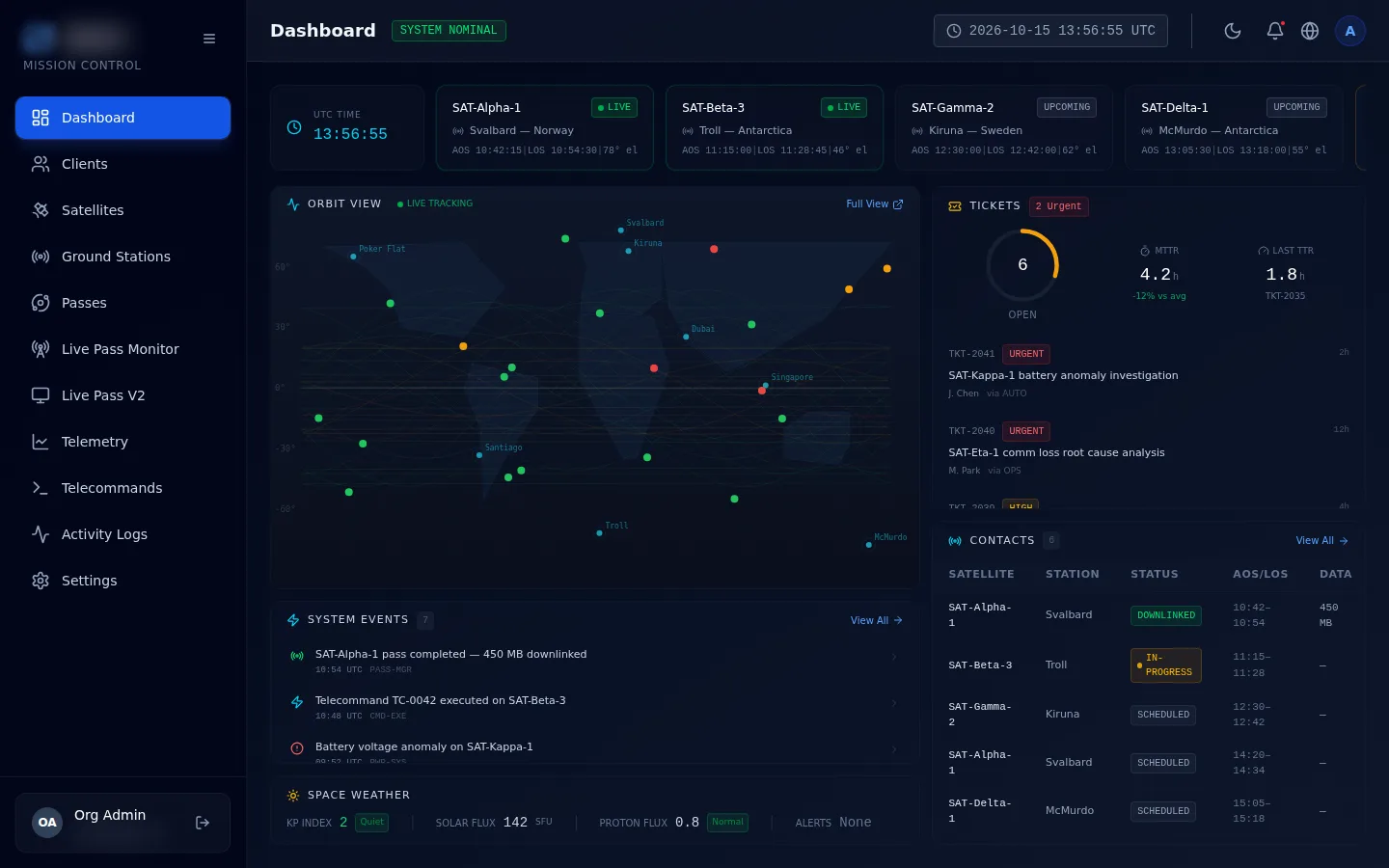This screenshot has width=1389, height=868.
Task: Click the Activity Logs pulse icon
Action: 41,534
